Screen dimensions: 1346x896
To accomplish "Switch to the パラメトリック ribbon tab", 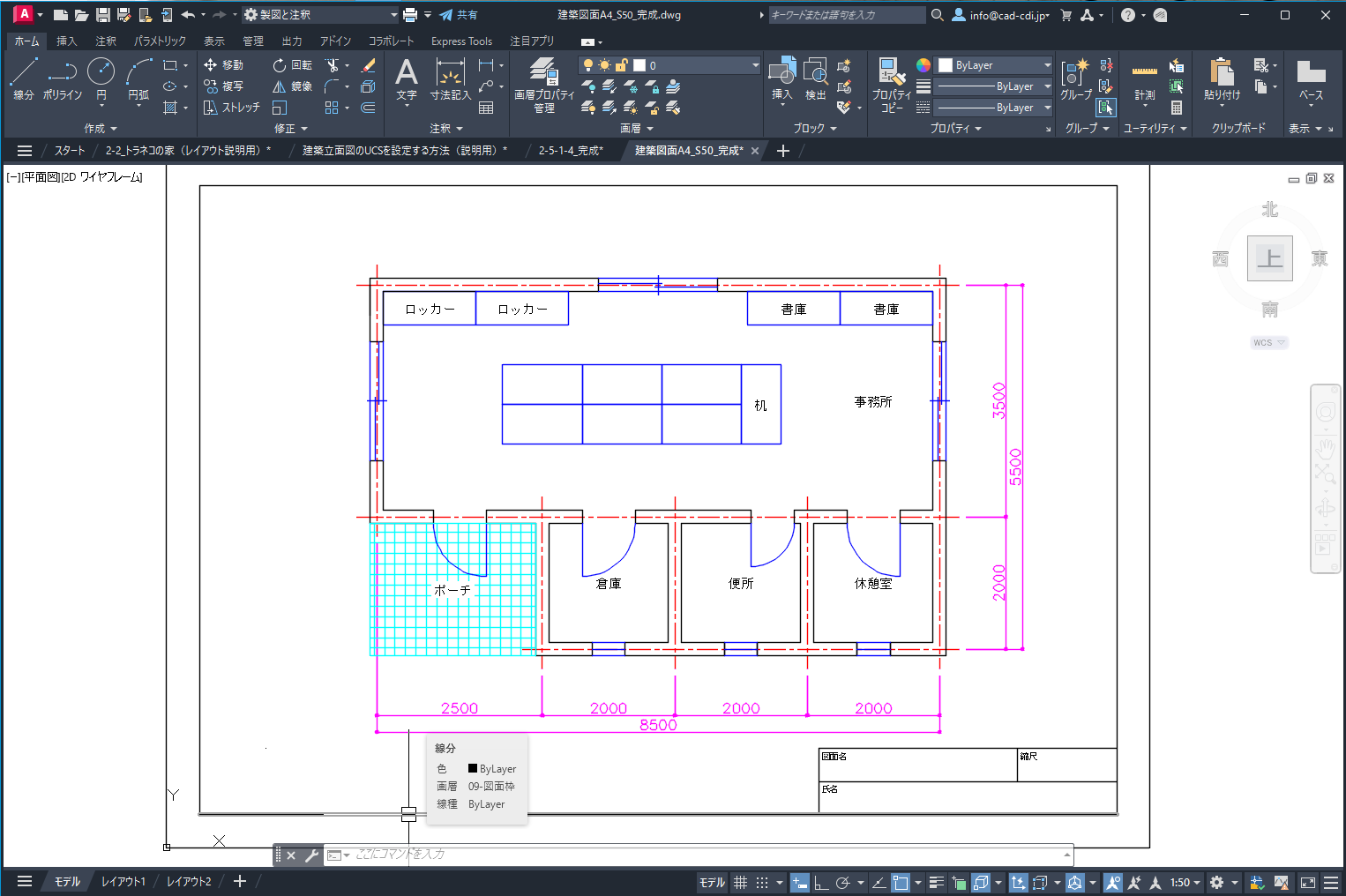I will click(x=160, y=41).
